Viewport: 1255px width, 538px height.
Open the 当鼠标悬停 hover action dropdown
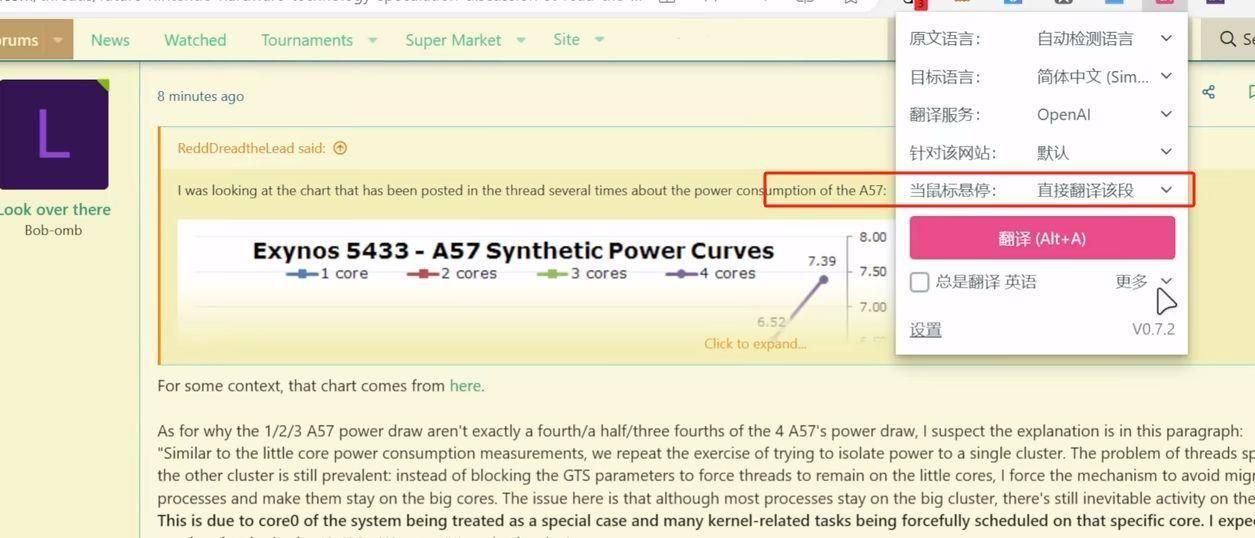pos(1104,190)
